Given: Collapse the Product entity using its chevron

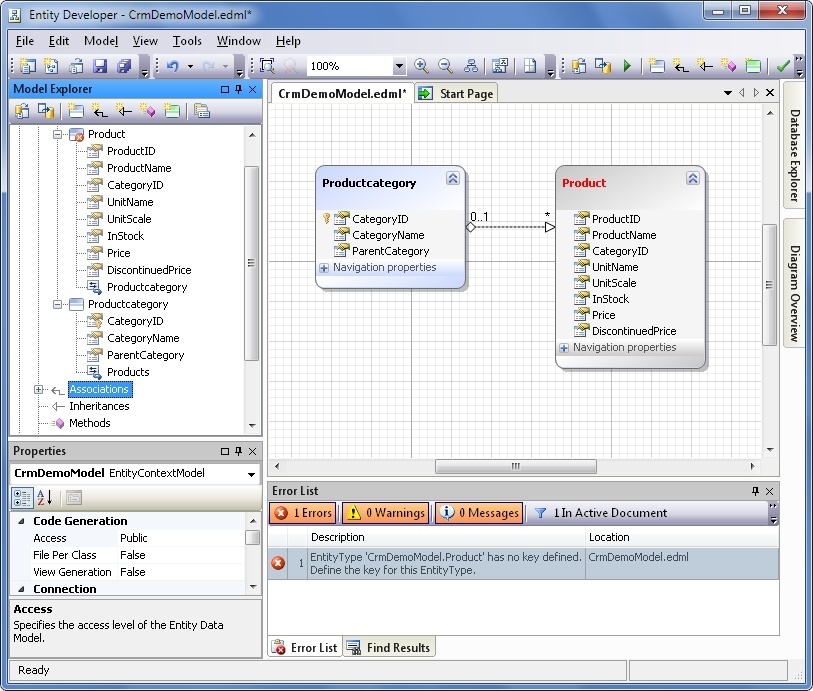Looking at the screenshot, I should tap(693, 177).
